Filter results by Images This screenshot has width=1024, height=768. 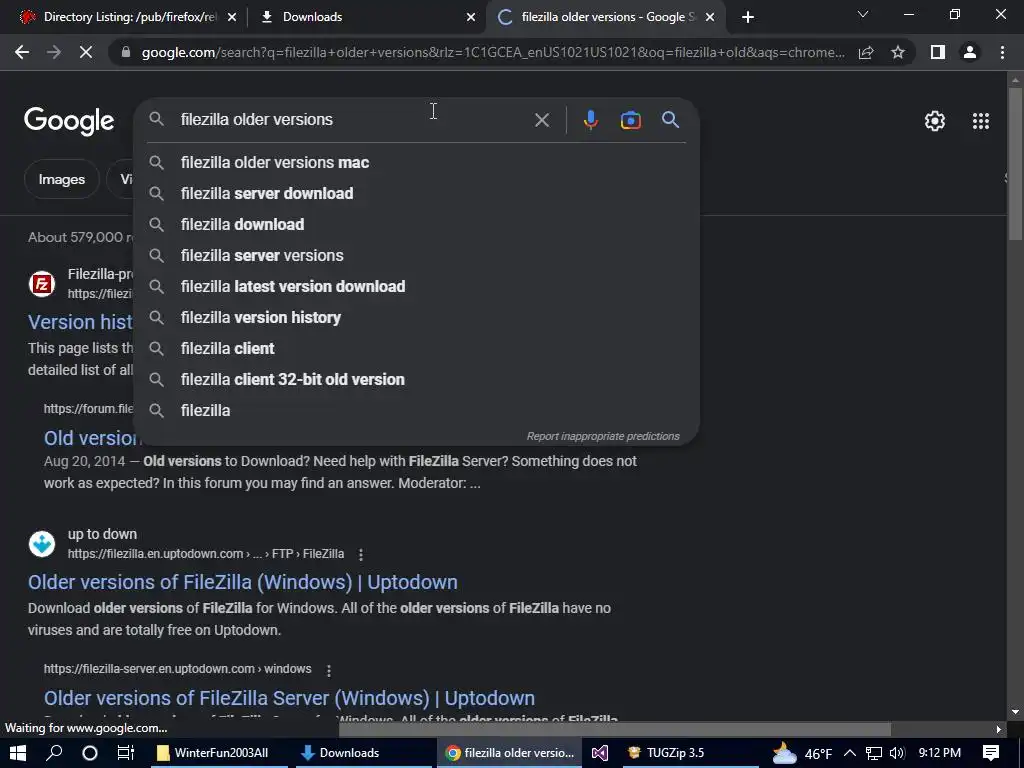click(61, 179)
